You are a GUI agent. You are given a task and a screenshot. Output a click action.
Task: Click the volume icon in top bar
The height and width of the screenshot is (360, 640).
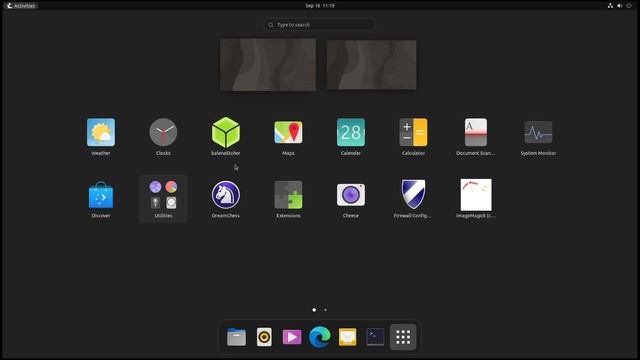coord(620,6)
